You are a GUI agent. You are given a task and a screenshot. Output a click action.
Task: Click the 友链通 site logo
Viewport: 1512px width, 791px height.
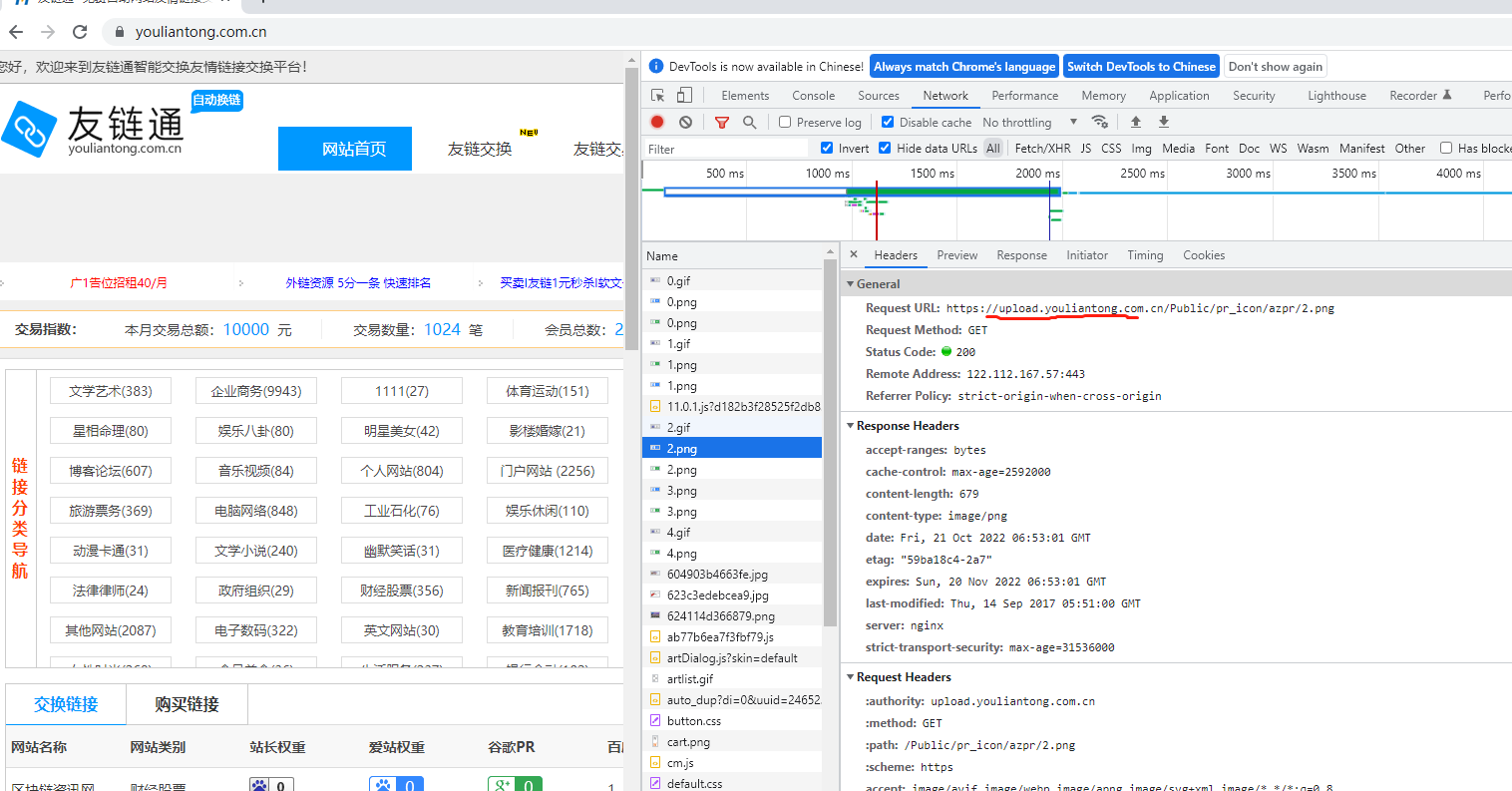95,130
